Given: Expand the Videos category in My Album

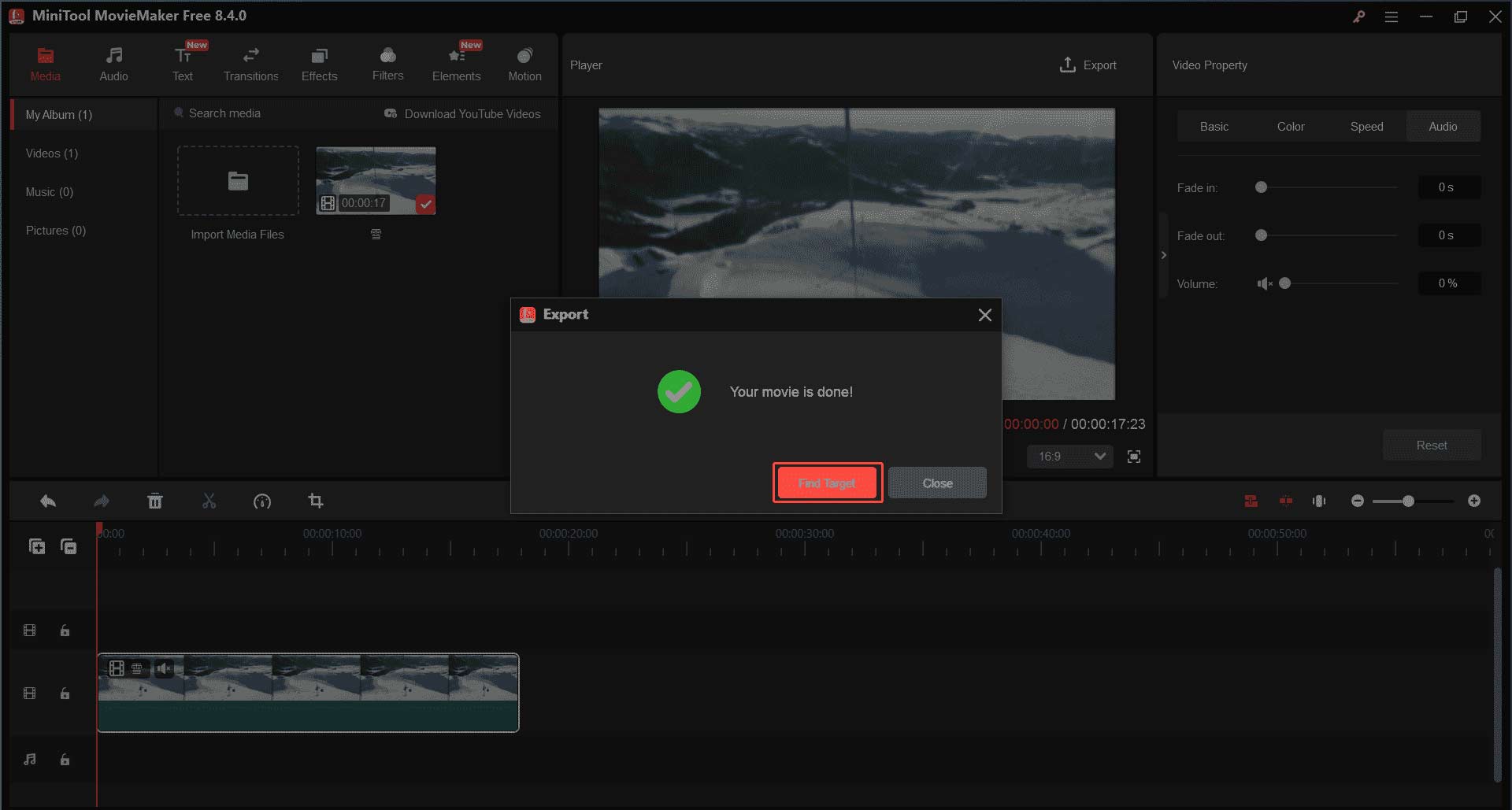Looking at the screenshot, I should point(50,153).
